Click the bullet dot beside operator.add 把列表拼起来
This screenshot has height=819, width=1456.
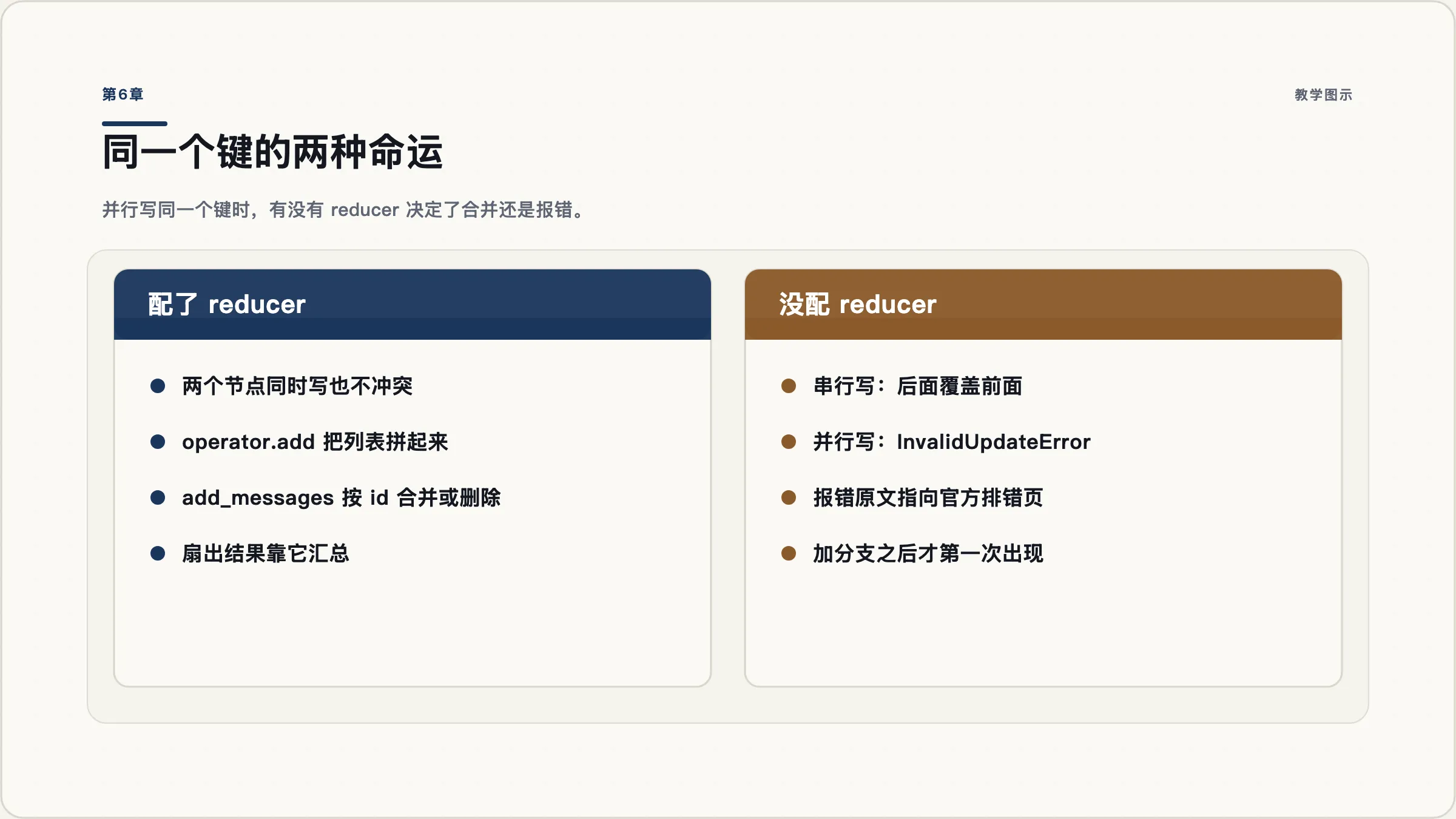pyautogui.click(x=158, y=442)
